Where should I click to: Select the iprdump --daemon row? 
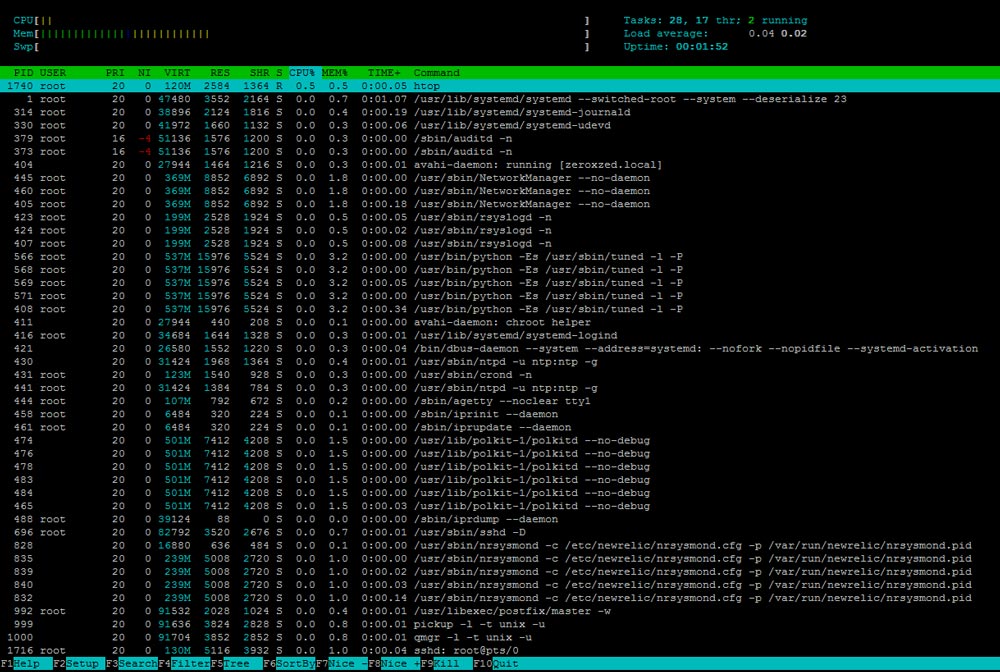(500, 519)
